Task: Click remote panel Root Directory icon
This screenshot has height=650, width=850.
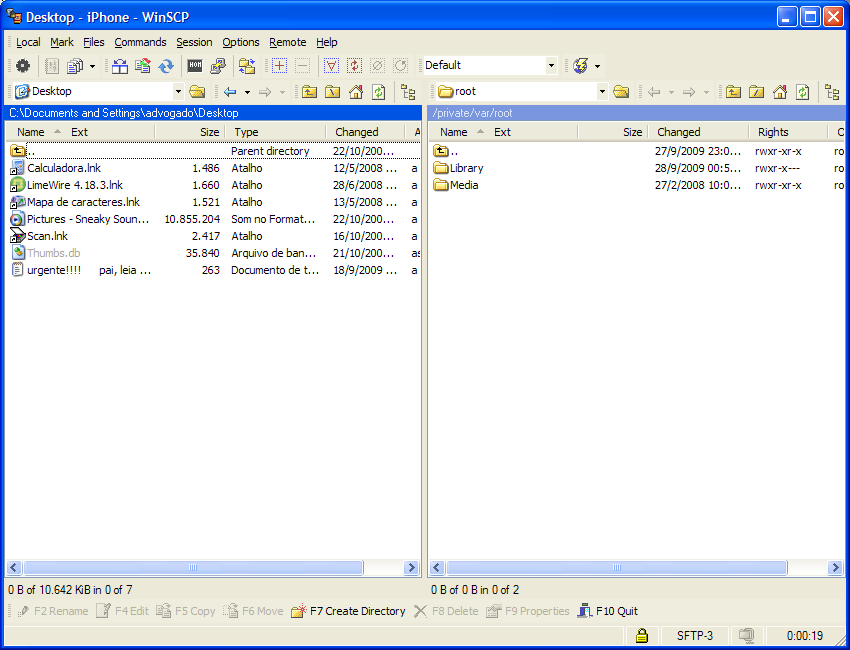Action: 756,92
